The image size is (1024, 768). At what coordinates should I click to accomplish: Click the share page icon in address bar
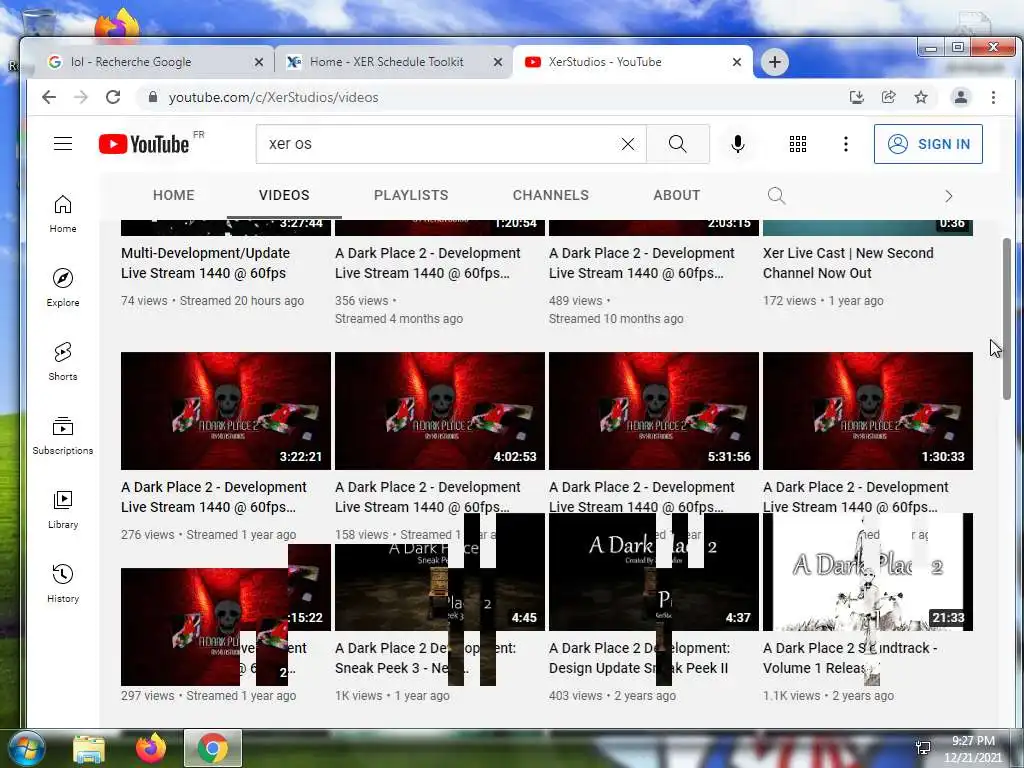(888, 97)
